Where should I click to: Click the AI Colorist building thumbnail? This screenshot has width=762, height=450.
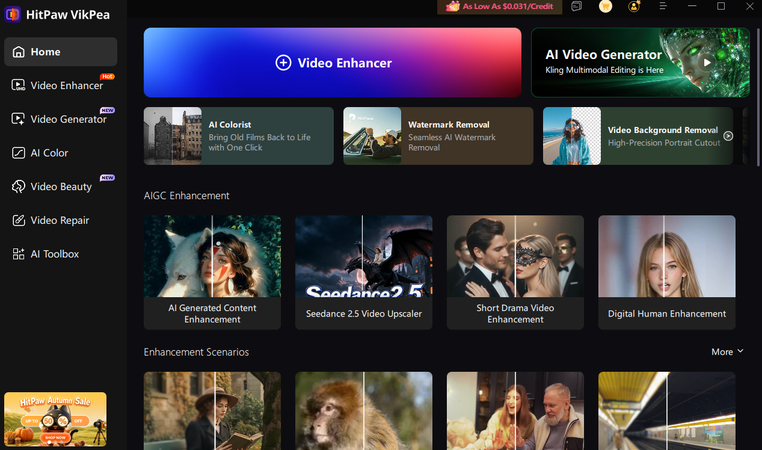[173, 136]
